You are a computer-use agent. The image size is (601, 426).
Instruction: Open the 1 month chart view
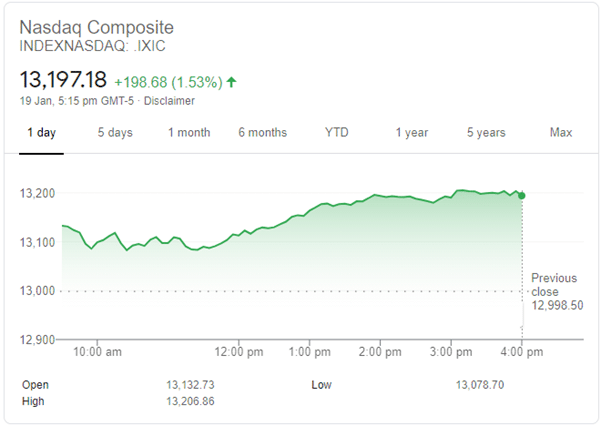click(x=189, y=133)
